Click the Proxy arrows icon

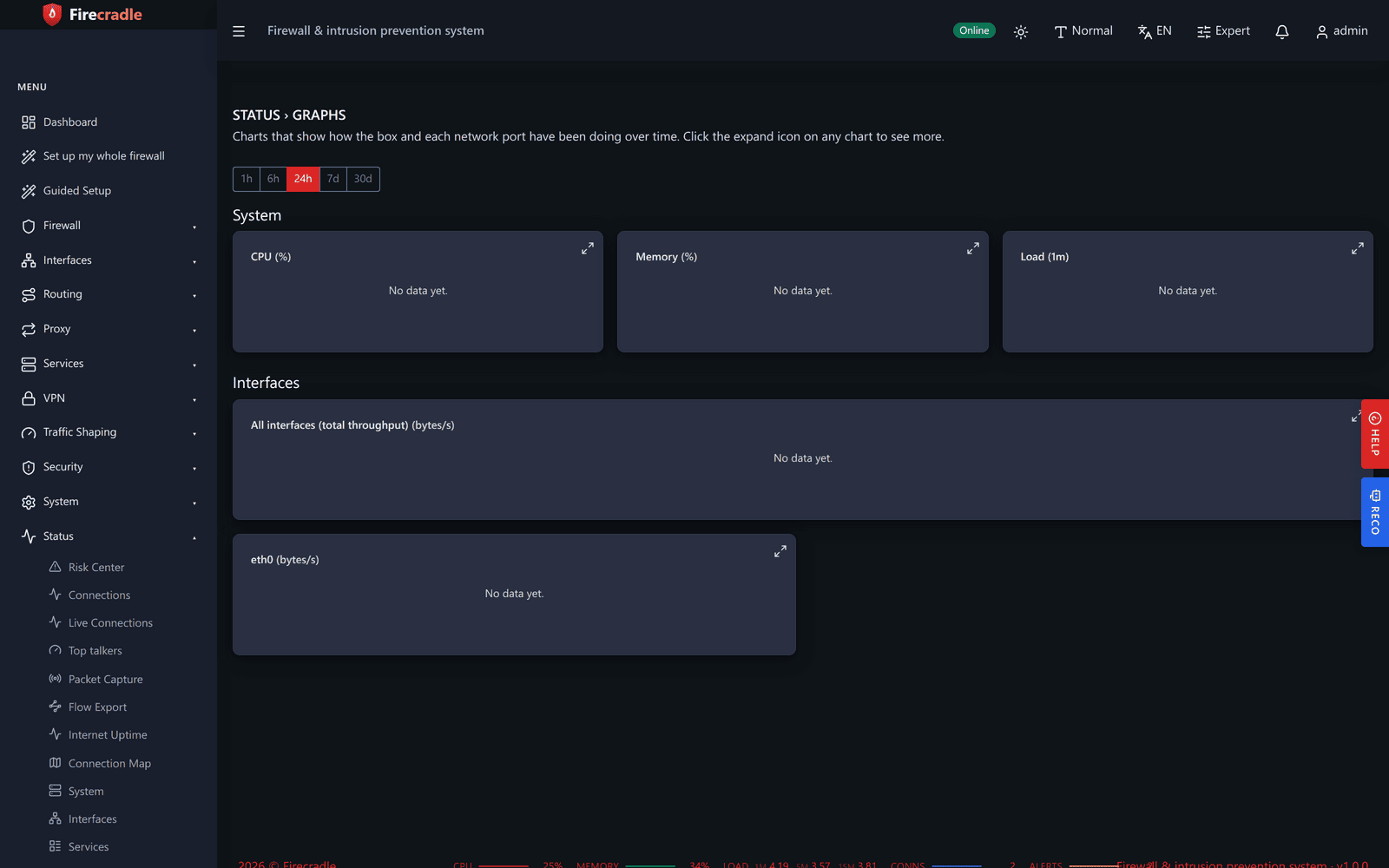click(29, 329)
